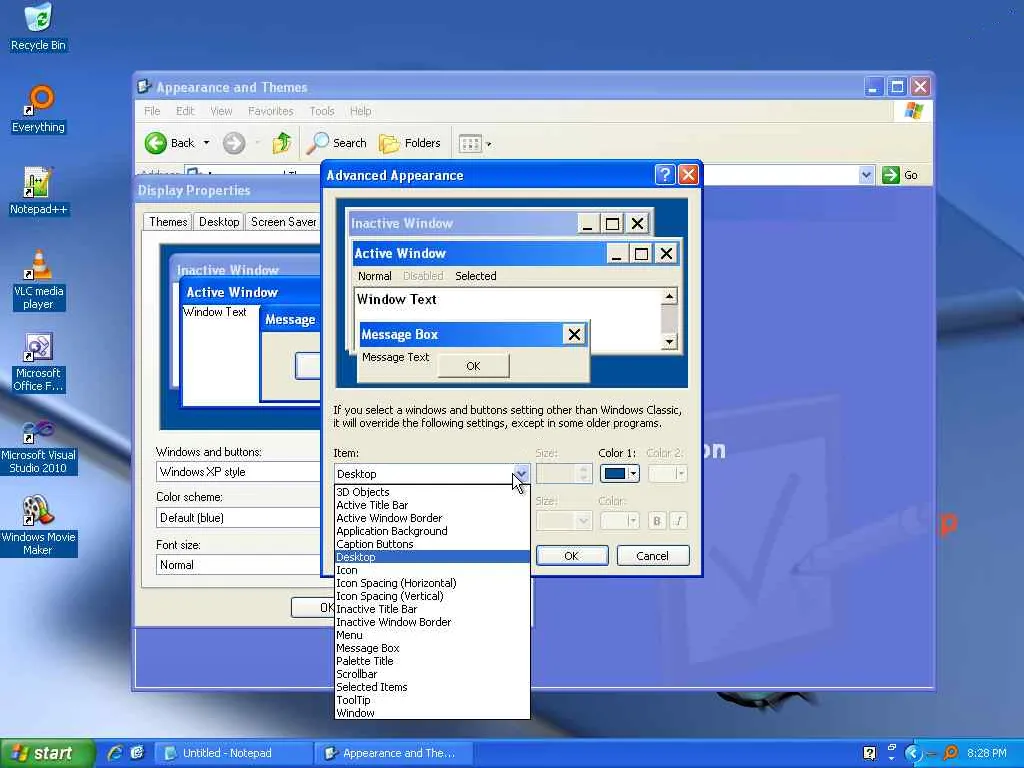Image resolution: width=1024 pixels, height=768 pixels.
Task: Open the address bar dropdown arrow
Action: pyautogui.click(x=866, y=175)
